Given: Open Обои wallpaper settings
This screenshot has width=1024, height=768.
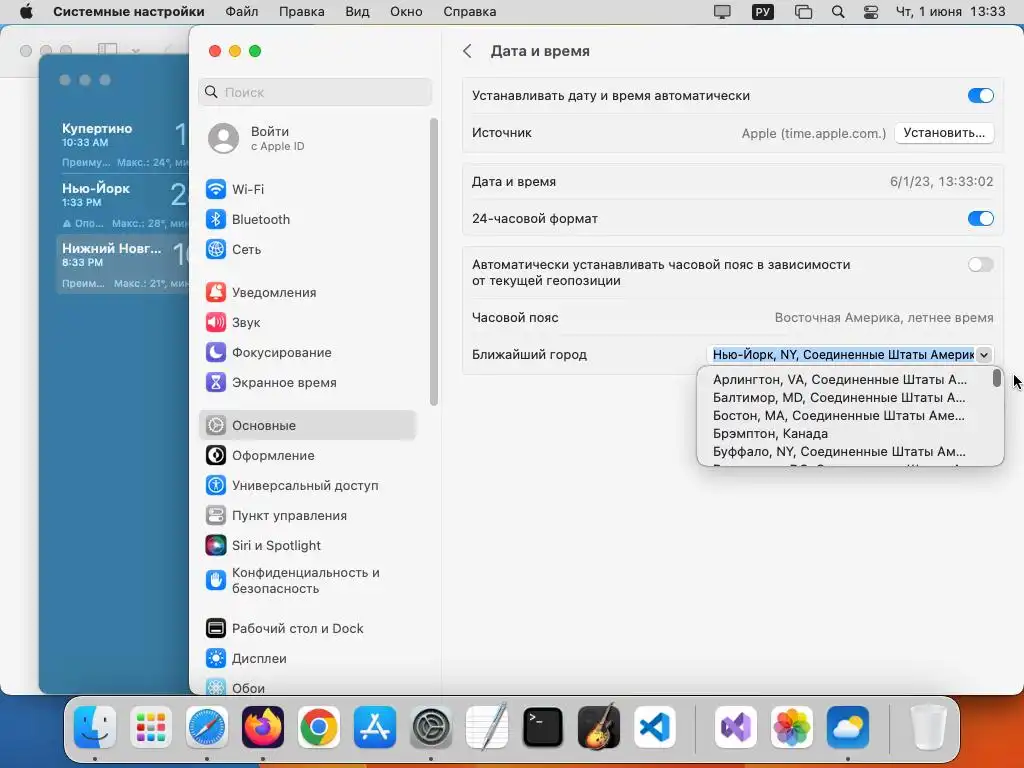Looking at the screenshot, I should point(308,688).
